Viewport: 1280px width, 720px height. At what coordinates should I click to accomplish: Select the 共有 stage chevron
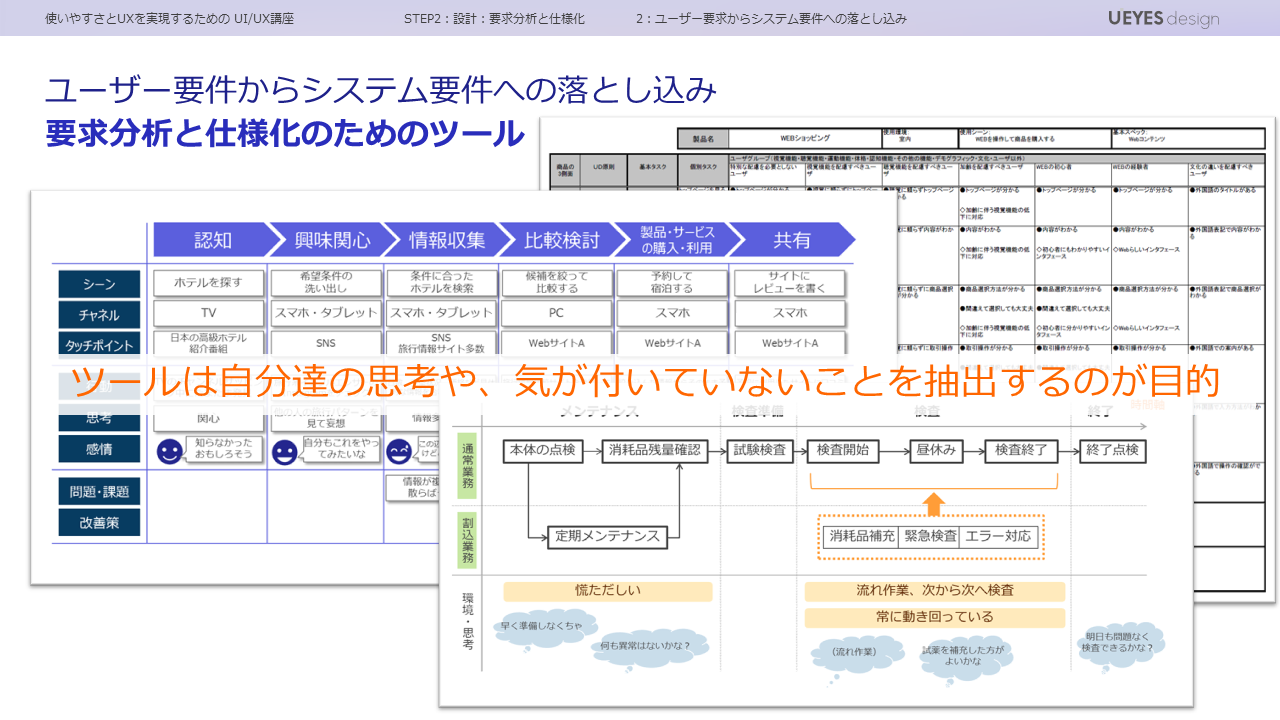[791, 240]
